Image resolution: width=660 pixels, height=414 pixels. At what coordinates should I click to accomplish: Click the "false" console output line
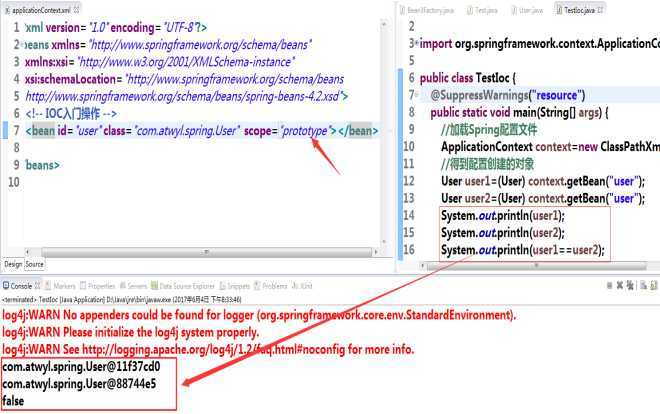(x=13, y=401)
